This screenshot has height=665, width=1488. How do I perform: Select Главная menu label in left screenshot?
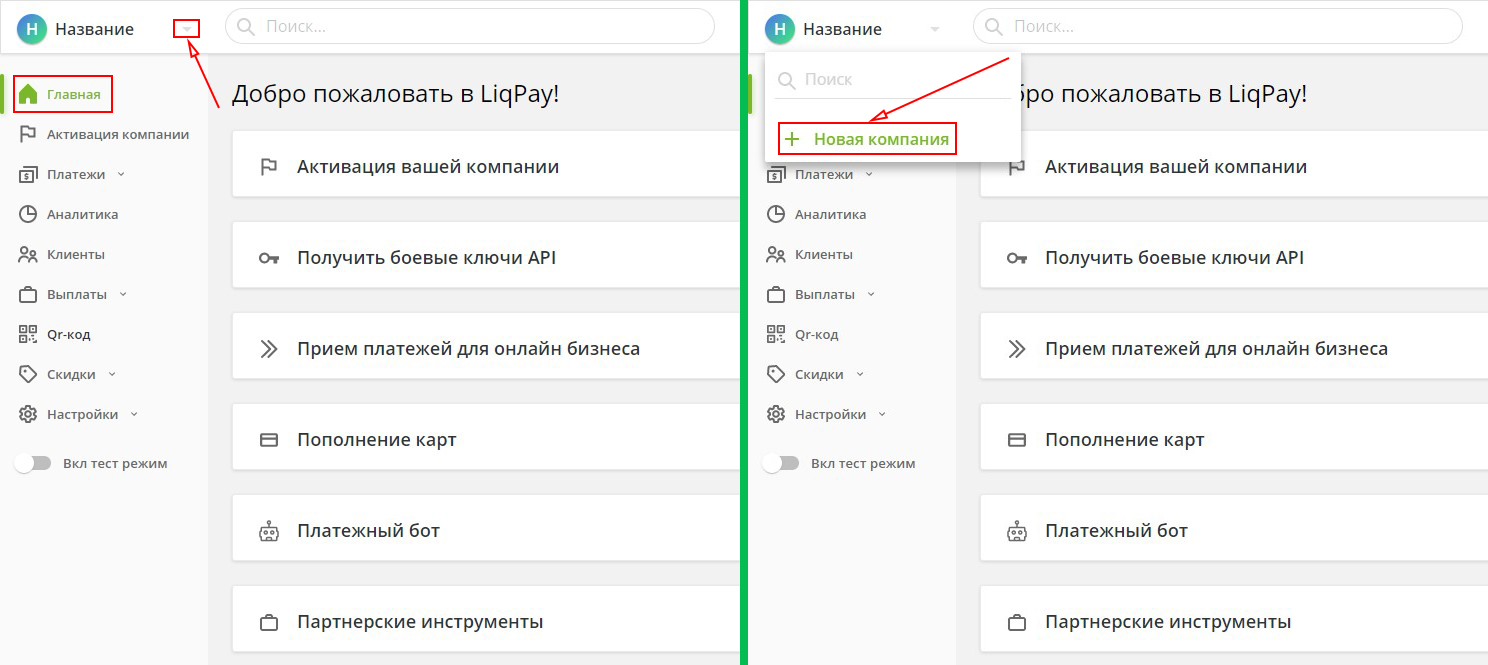(x=73, y=95)
